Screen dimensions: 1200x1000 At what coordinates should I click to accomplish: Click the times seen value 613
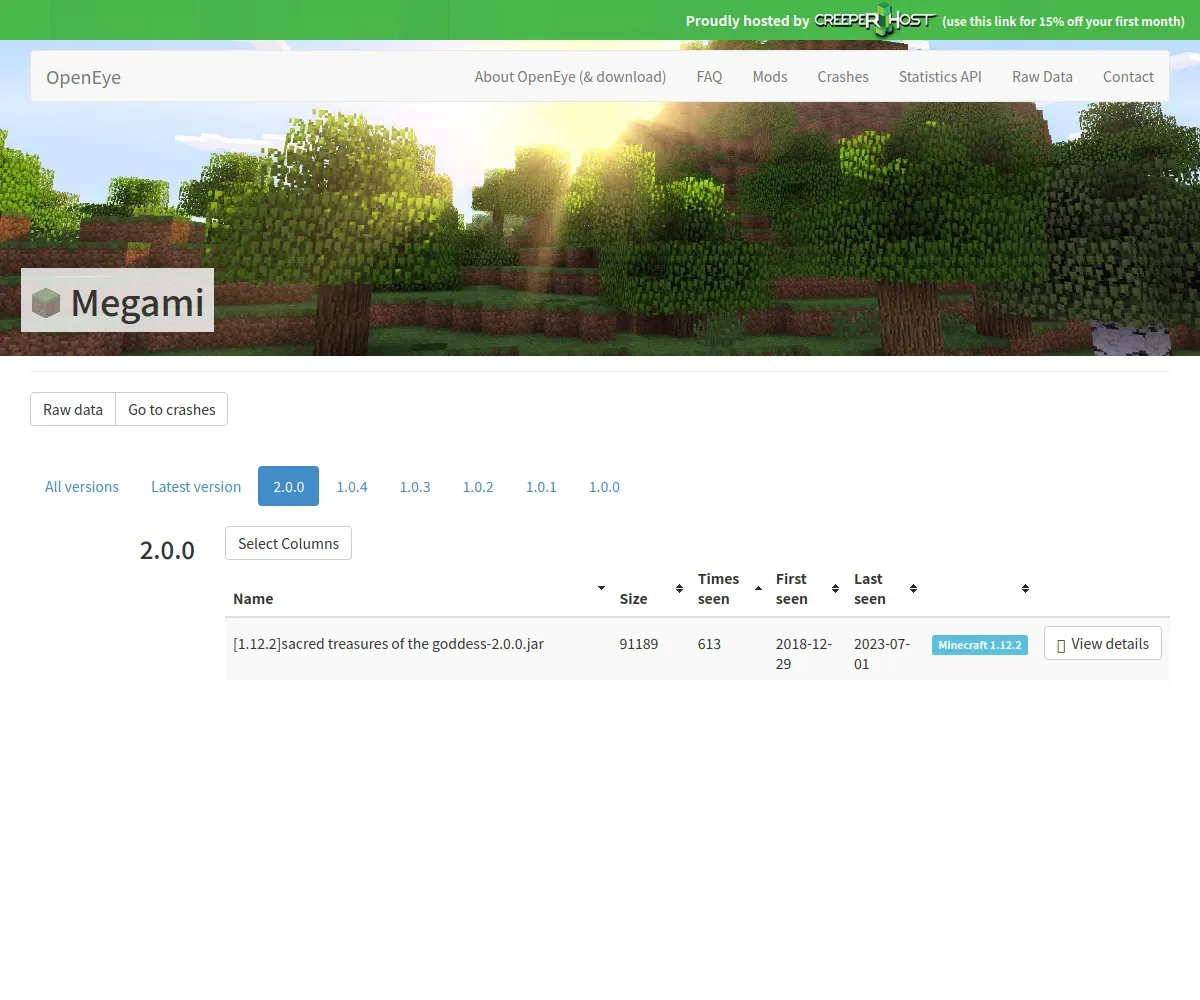[x=709, y=643]
